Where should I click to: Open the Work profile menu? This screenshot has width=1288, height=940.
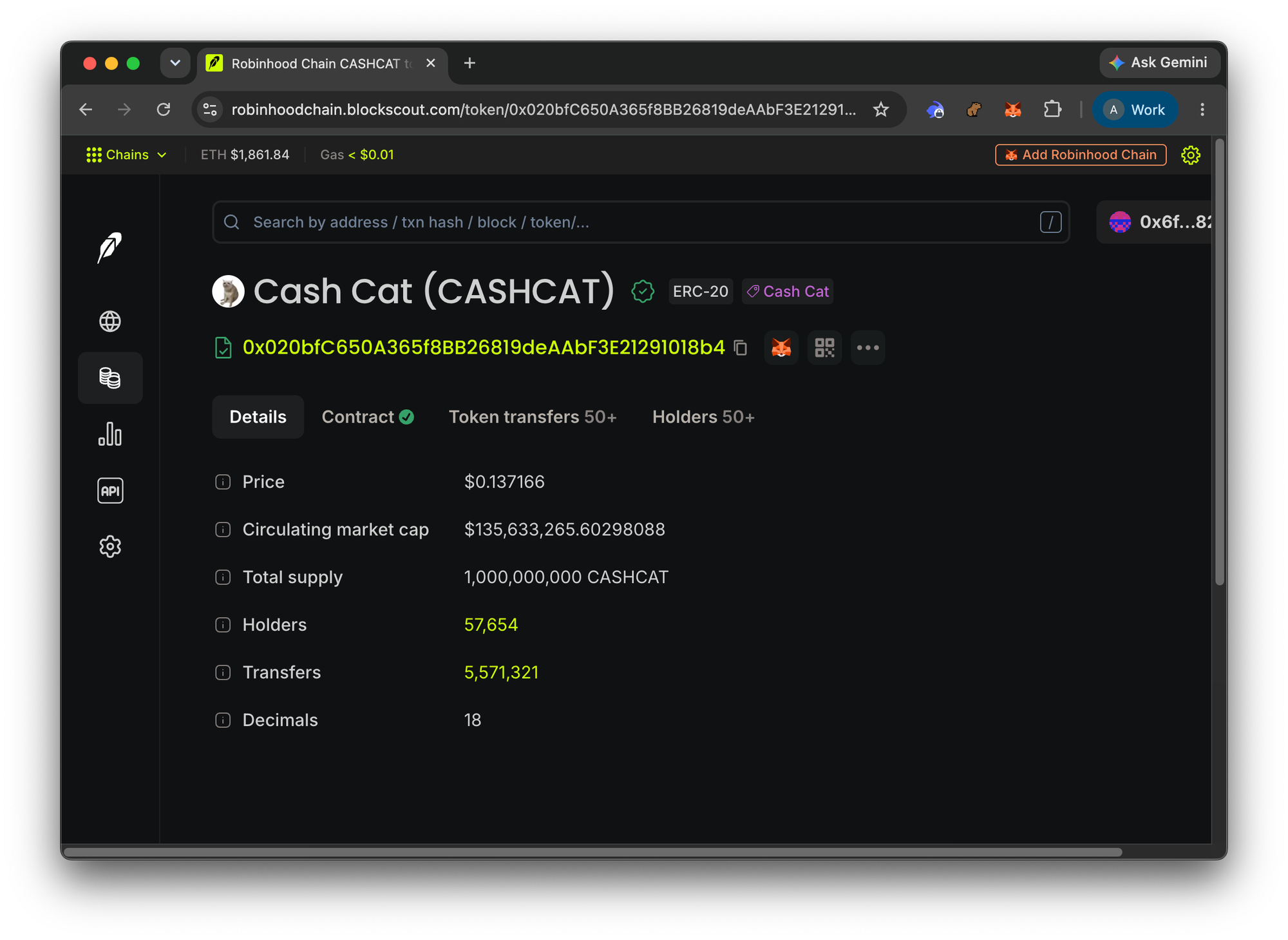pyautogui.click(x=1135, y=110)
